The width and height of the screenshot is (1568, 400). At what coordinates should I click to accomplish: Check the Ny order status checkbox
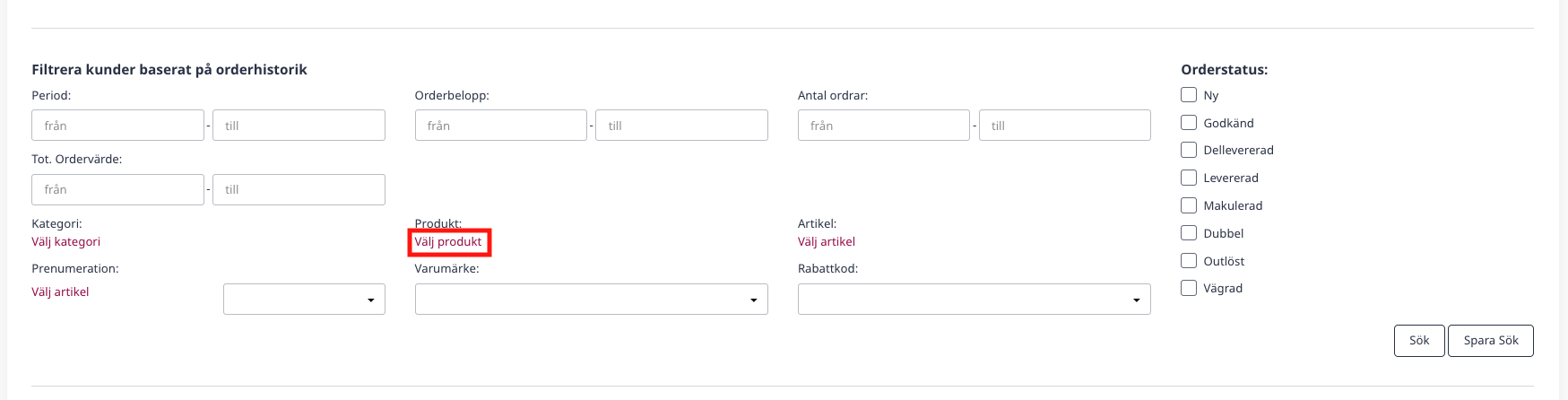(1189, 95)
